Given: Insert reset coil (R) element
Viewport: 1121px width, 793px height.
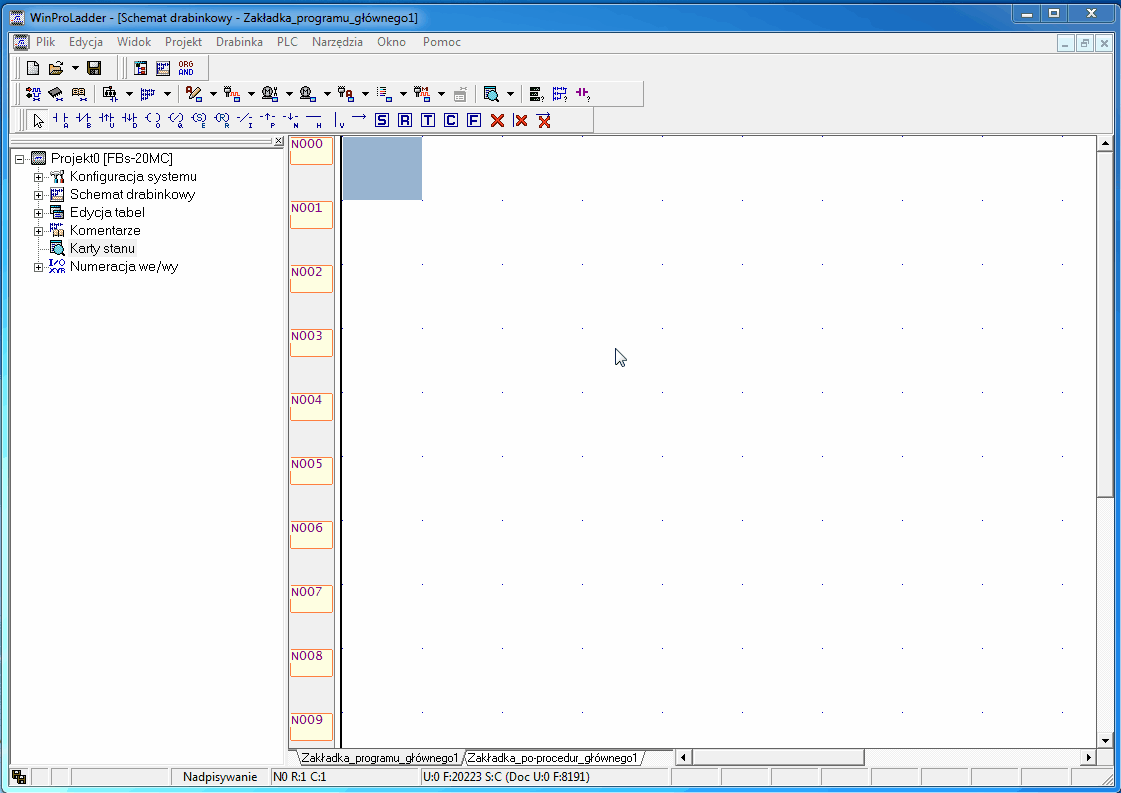Looking at the screenshot, I should (x=222, y=120).
